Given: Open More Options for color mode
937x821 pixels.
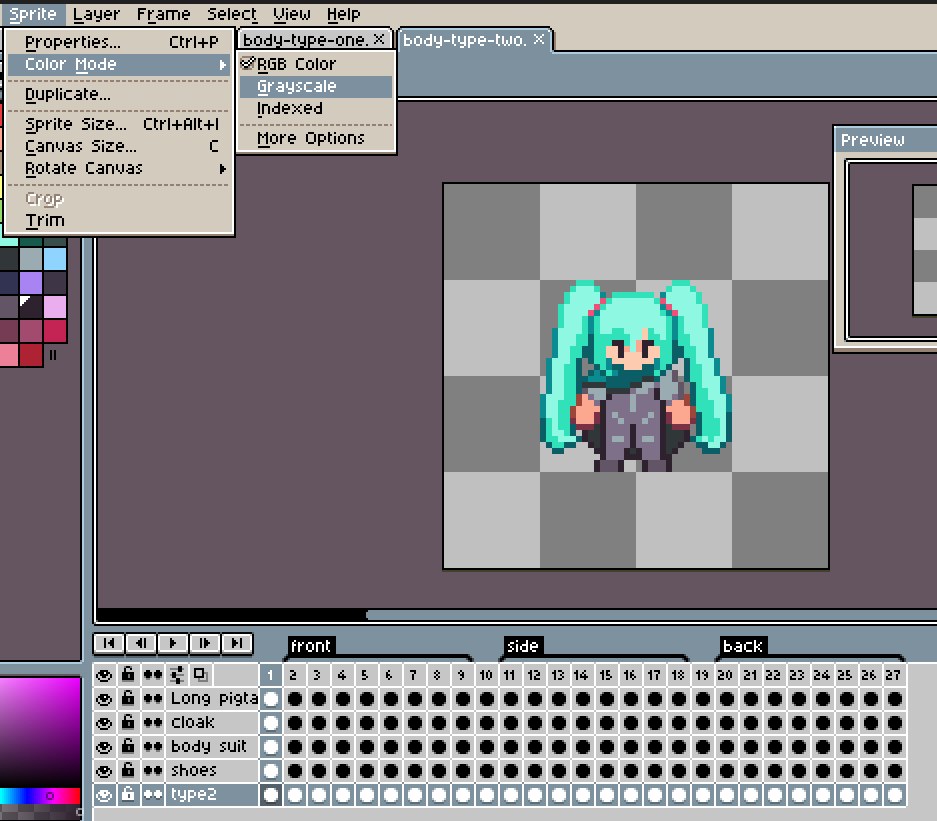Looking at the screenshot, I should coord(316,139).
